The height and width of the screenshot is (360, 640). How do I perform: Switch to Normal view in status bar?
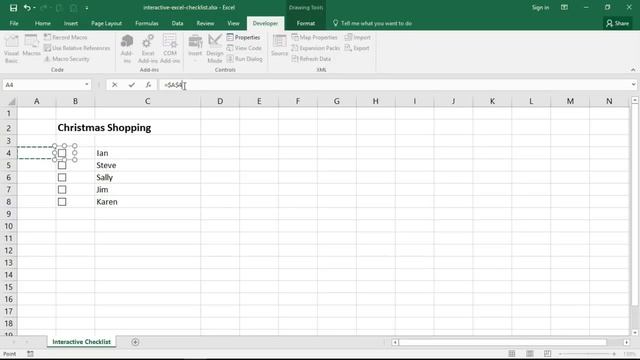coord(511,353)
